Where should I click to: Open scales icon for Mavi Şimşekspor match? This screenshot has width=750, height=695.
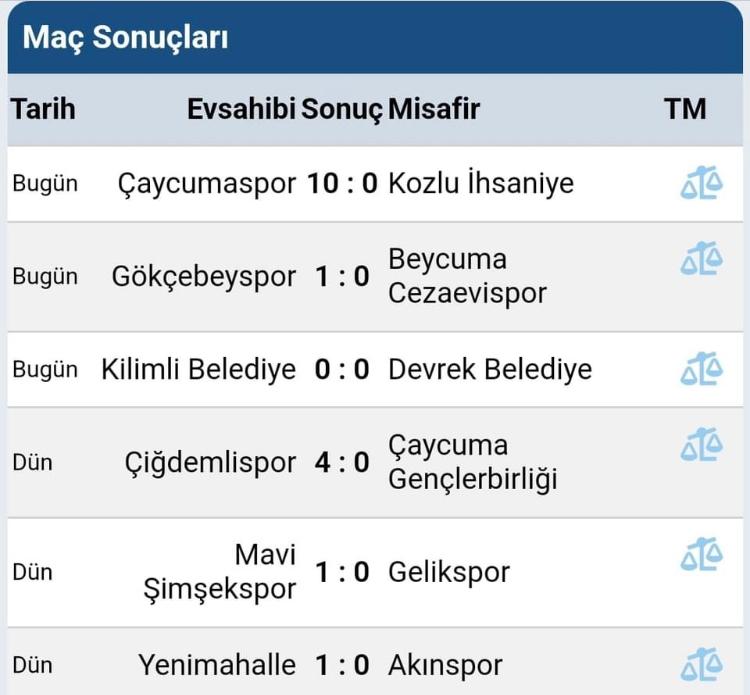(701, 555)
